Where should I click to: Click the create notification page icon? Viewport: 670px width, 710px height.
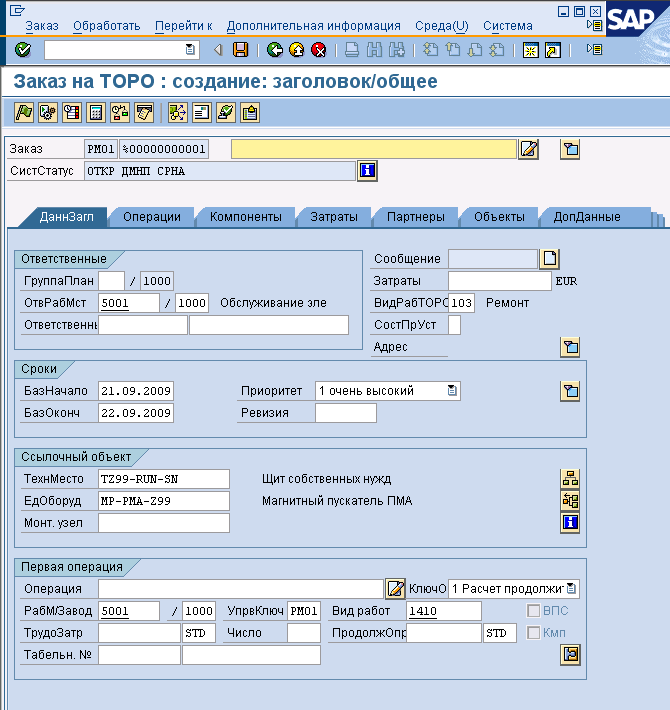pyautogui.click(x=550, y=259)
